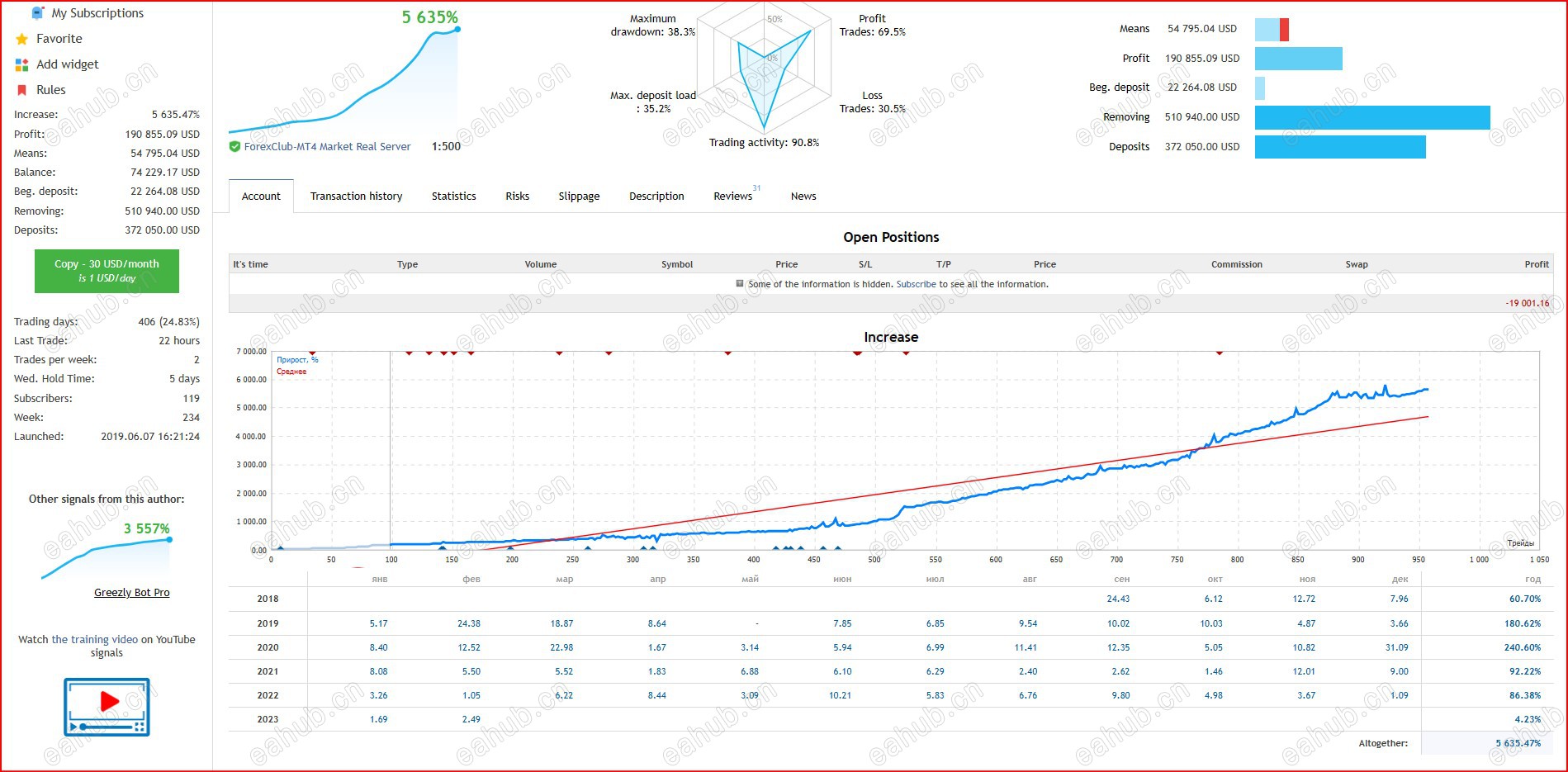This screenshot has width=1568, height=772.
Task: Click the green verified icon beside ForexClub-MT4 server
Action: tap(234, 146)
